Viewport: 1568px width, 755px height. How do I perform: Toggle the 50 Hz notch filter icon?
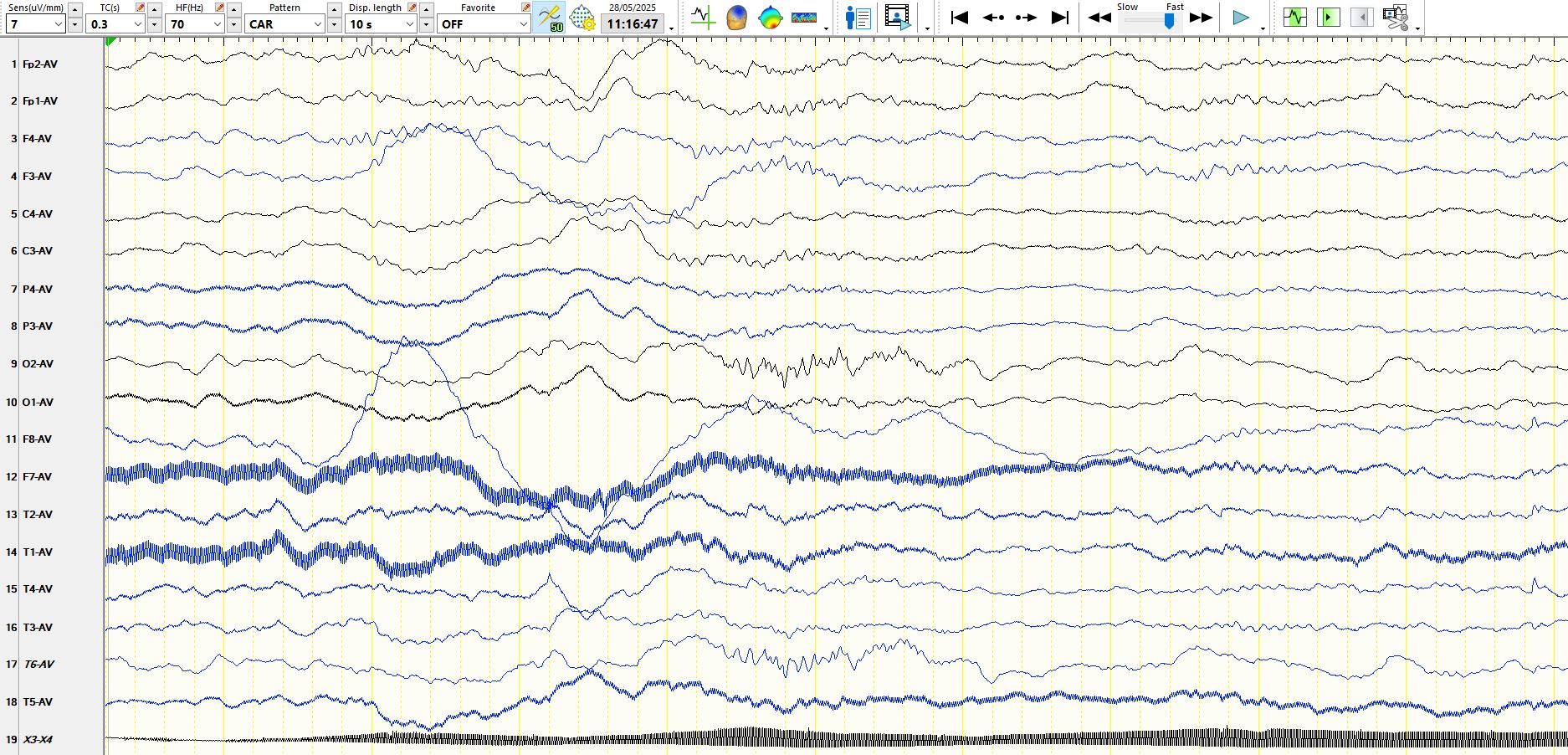(x=551, y=18)
